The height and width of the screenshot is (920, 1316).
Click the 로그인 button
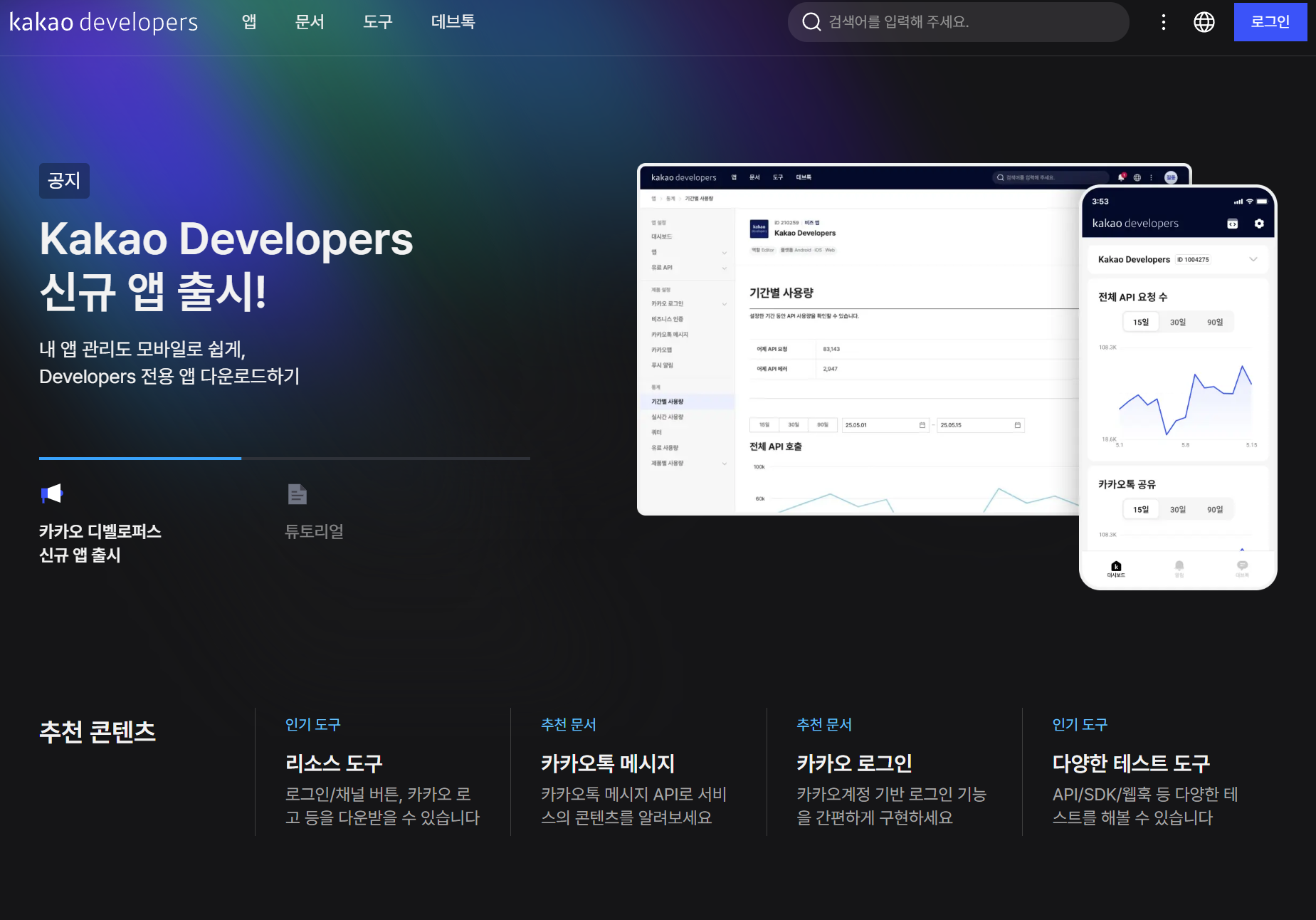(x=1270, y=22)
